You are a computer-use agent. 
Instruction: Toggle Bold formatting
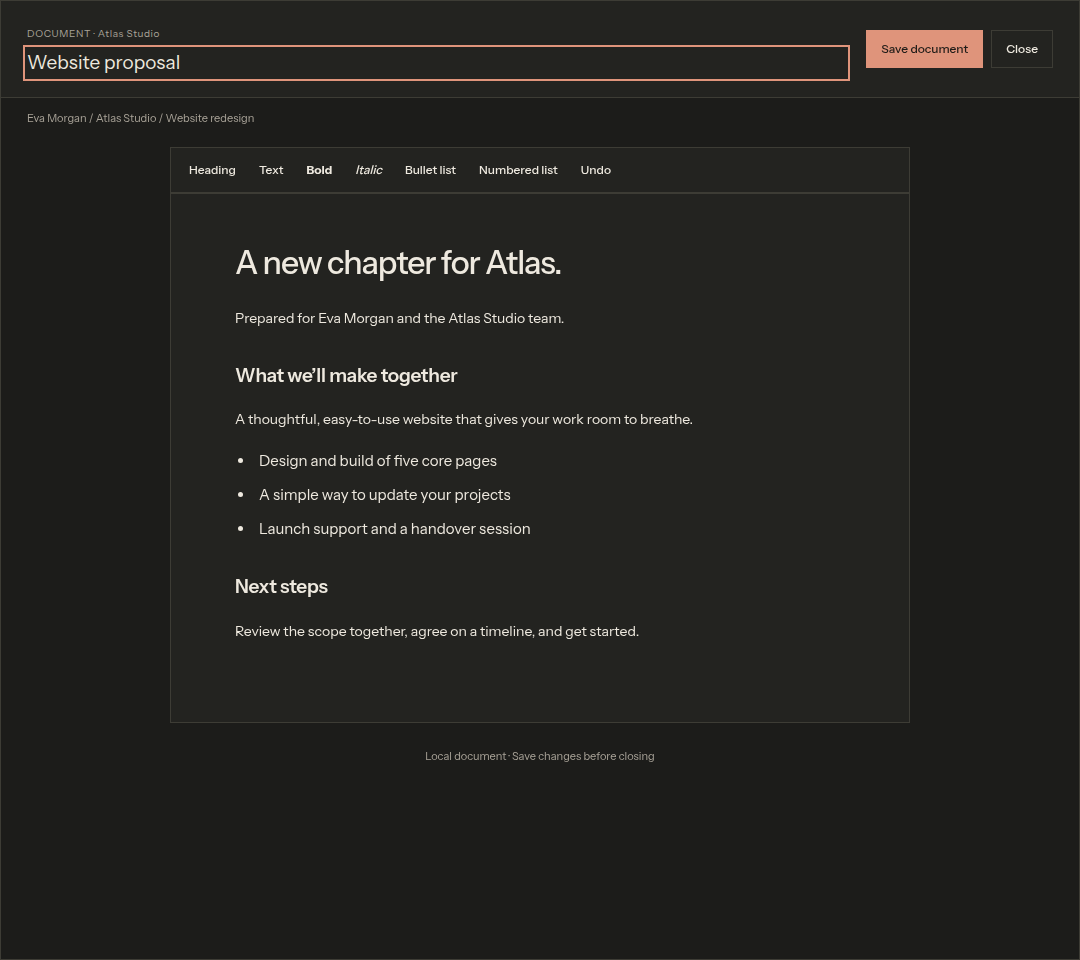[319, 170]
